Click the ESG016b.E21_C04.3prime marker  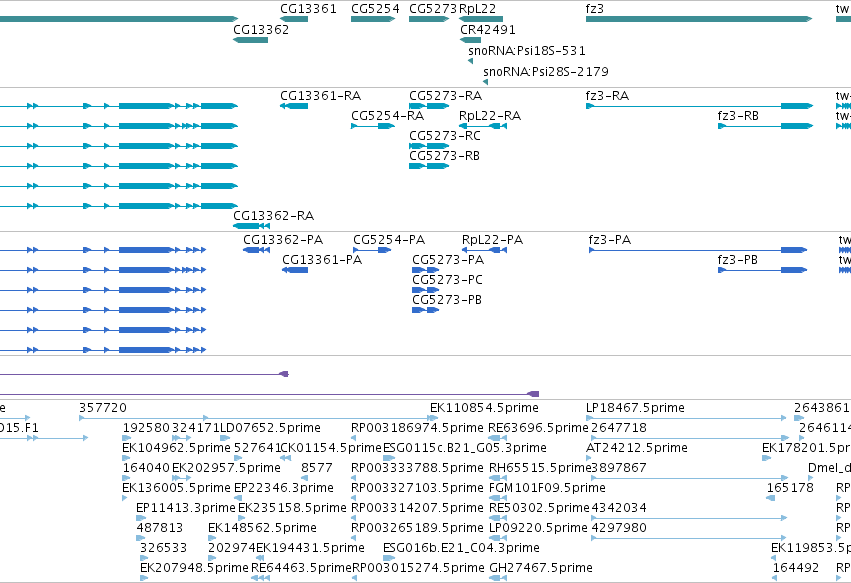(389, 558)
